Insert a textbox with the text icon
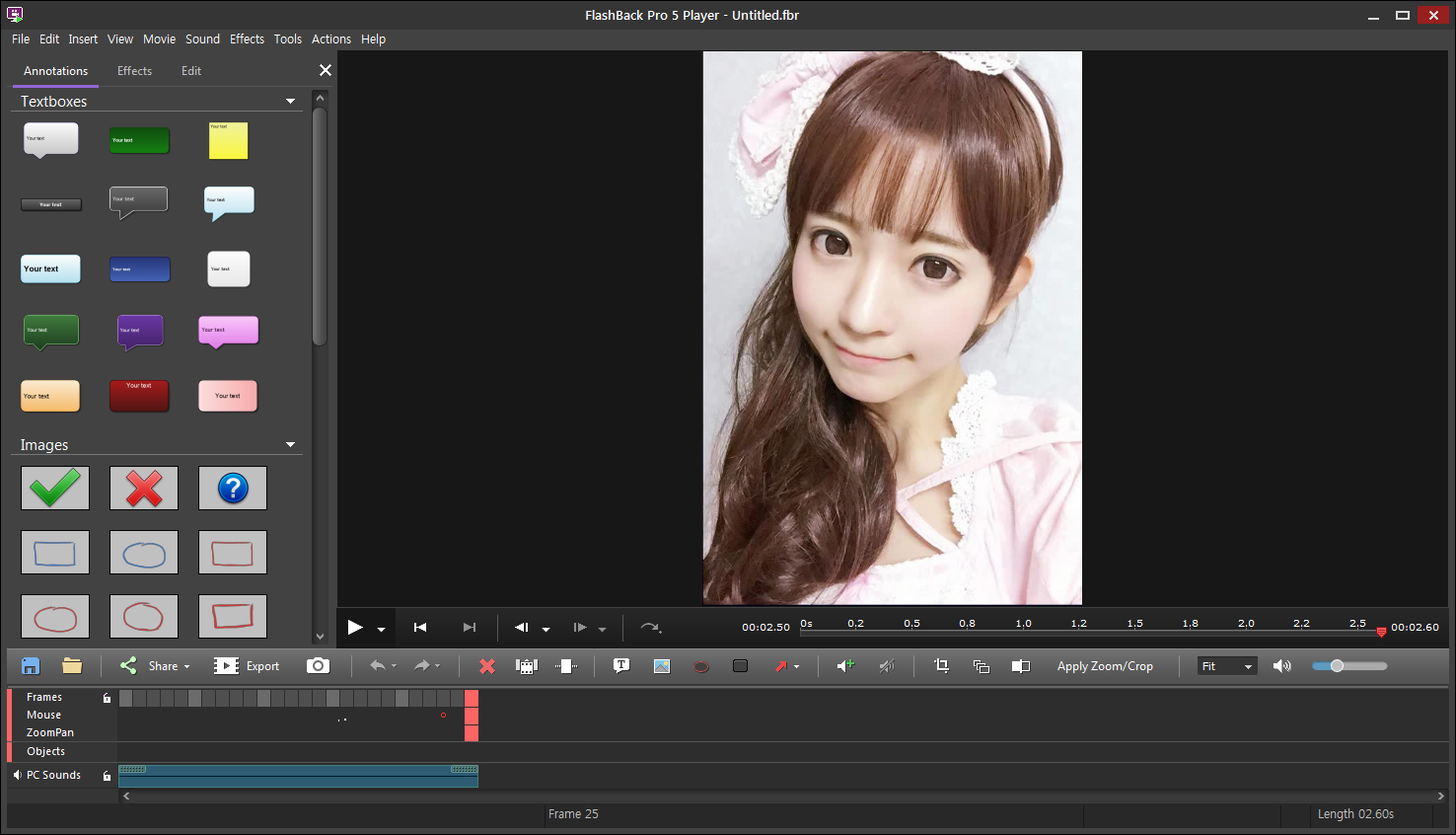Image resolution: width=1456 pixels, height=835 pixels. pos(621,666)
